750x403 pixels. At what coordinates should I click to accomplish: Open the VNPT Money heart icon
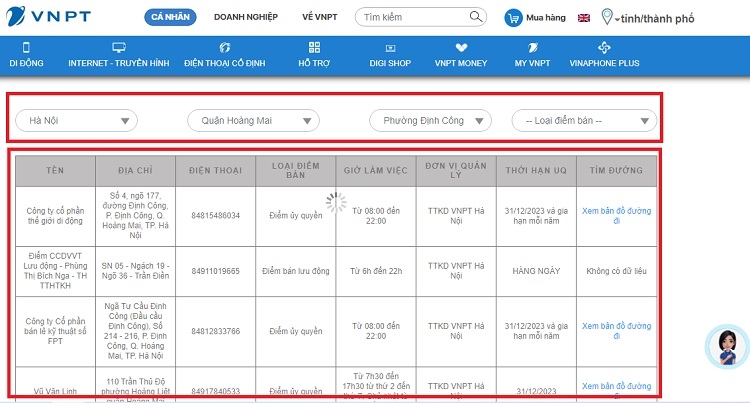(461, 47)
